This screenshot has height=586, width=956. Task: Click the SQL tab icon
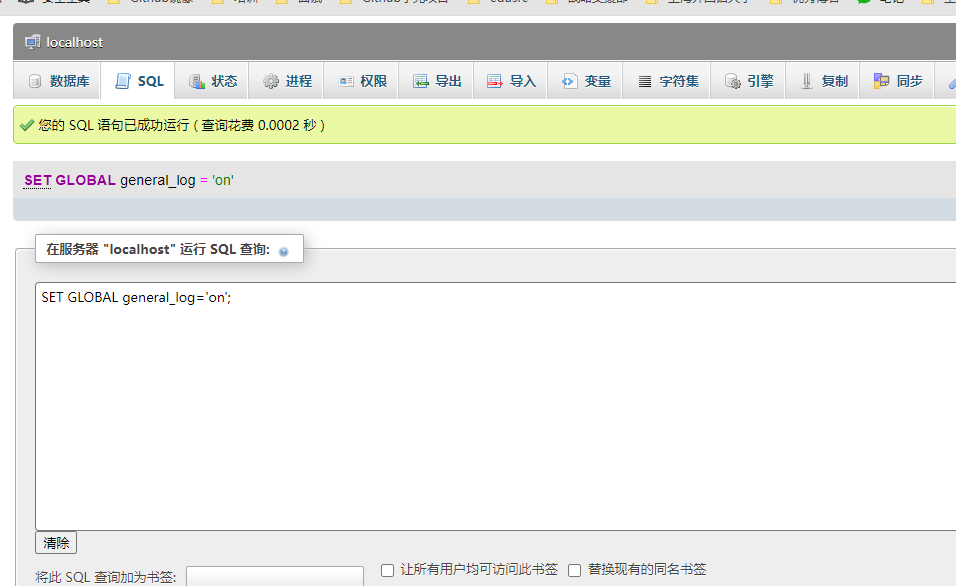coord(123,81)
